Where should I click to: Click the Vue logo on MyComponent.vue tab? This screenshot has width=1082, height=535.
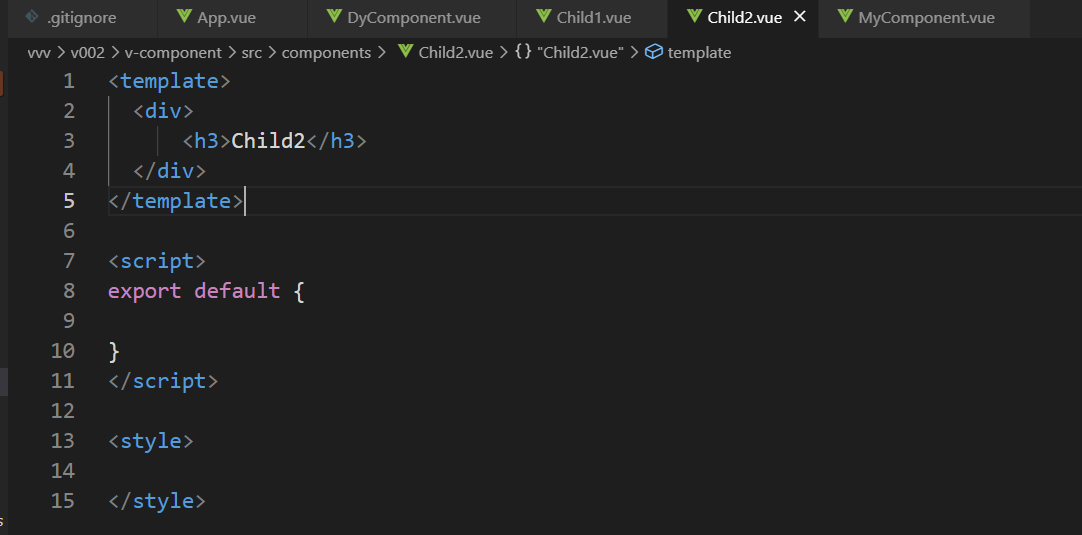845,17
